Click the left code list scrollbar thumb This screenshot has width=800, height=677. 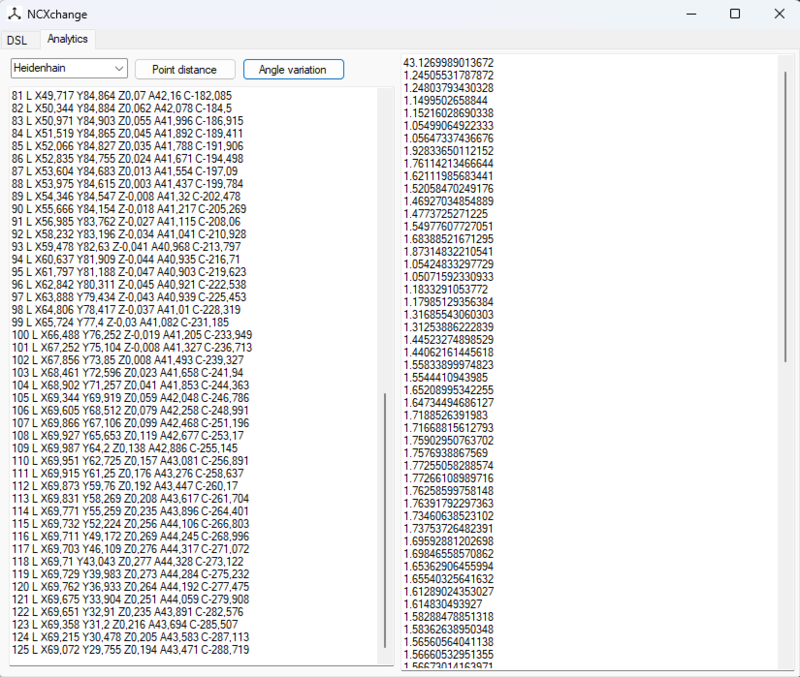[385, 520]
